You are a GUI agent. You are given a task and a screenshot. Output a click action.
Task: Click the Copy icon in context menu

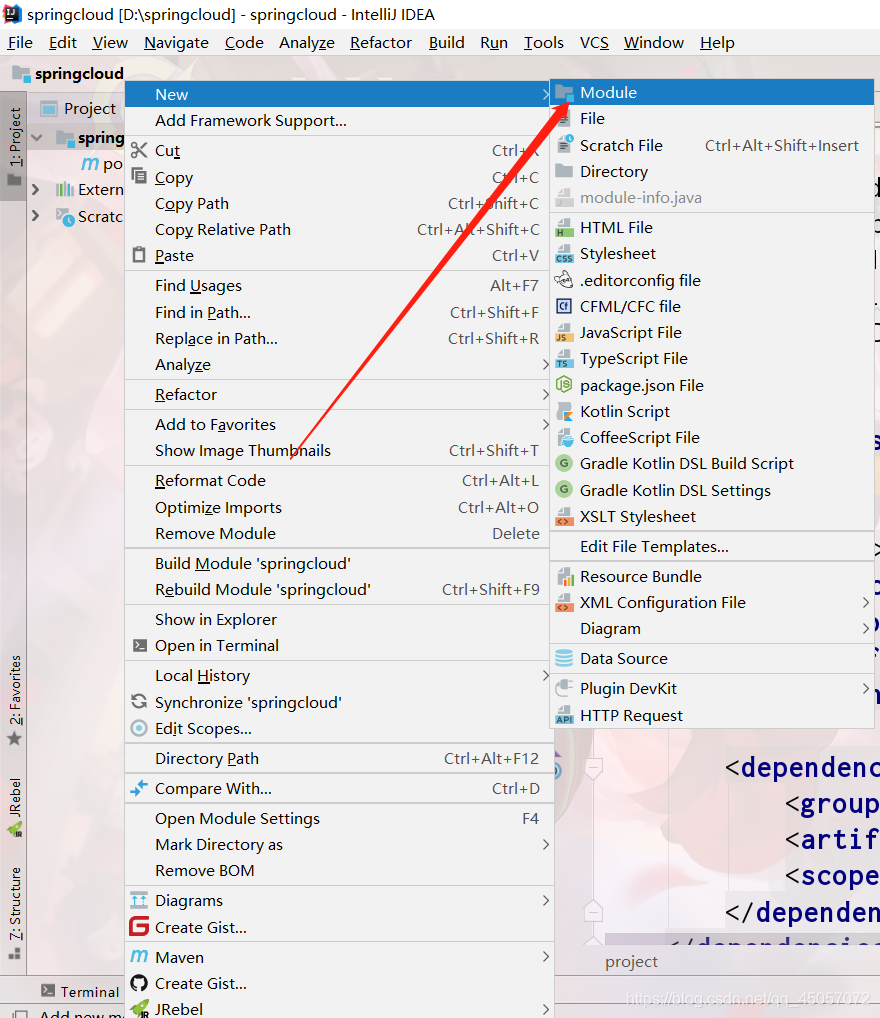pos(139,177)
